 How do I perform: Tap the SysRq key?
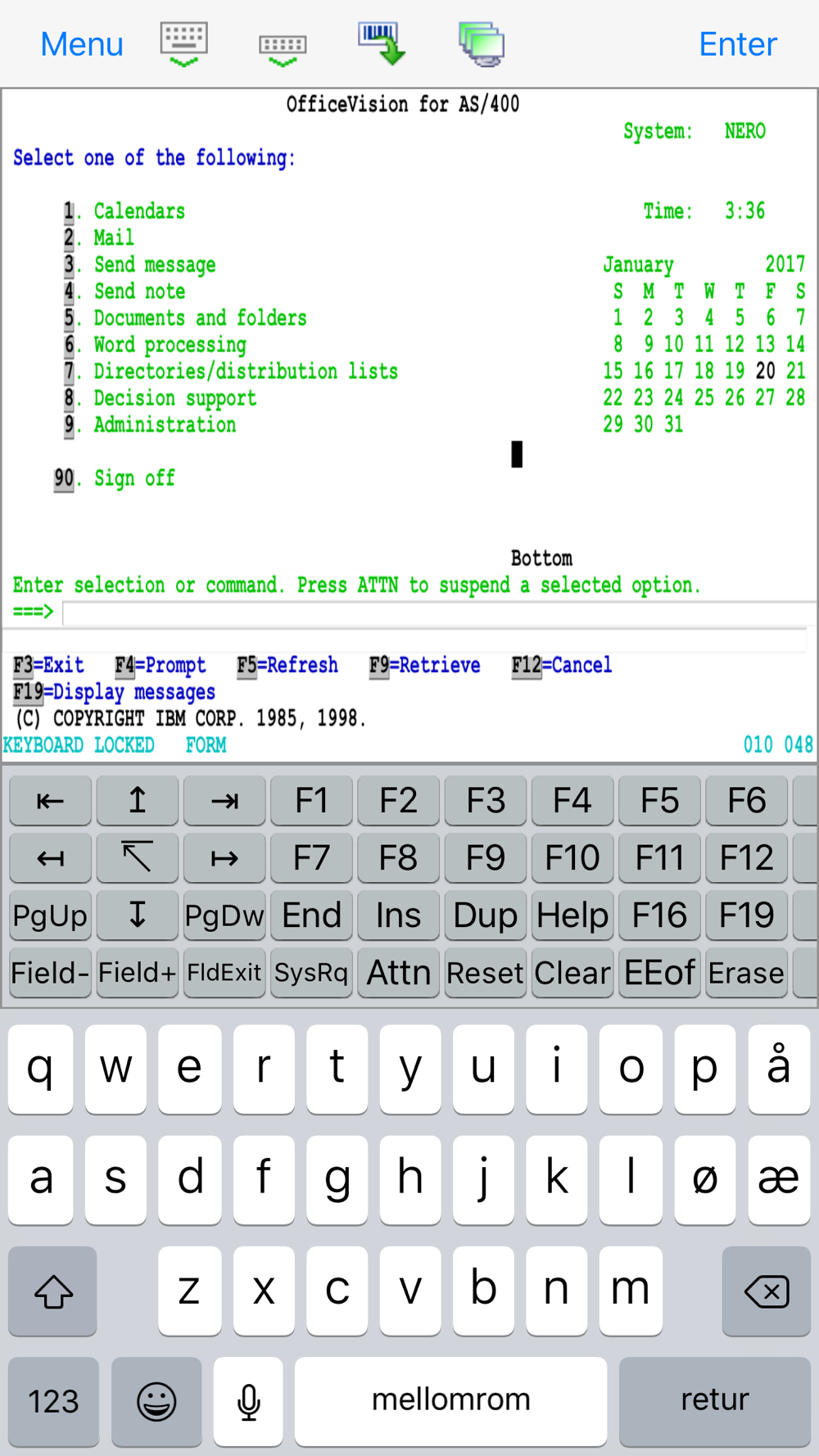click(312, 973)
